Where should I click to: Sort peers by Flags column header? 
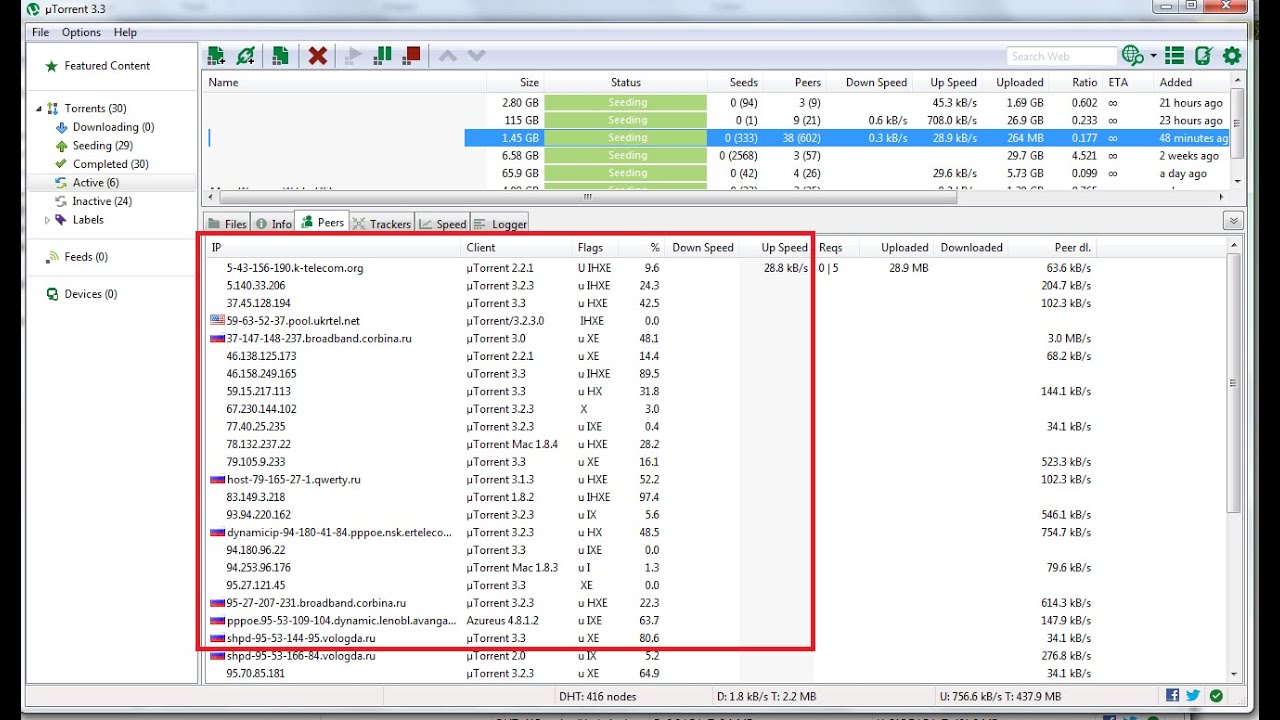click(x=596, y=248)
